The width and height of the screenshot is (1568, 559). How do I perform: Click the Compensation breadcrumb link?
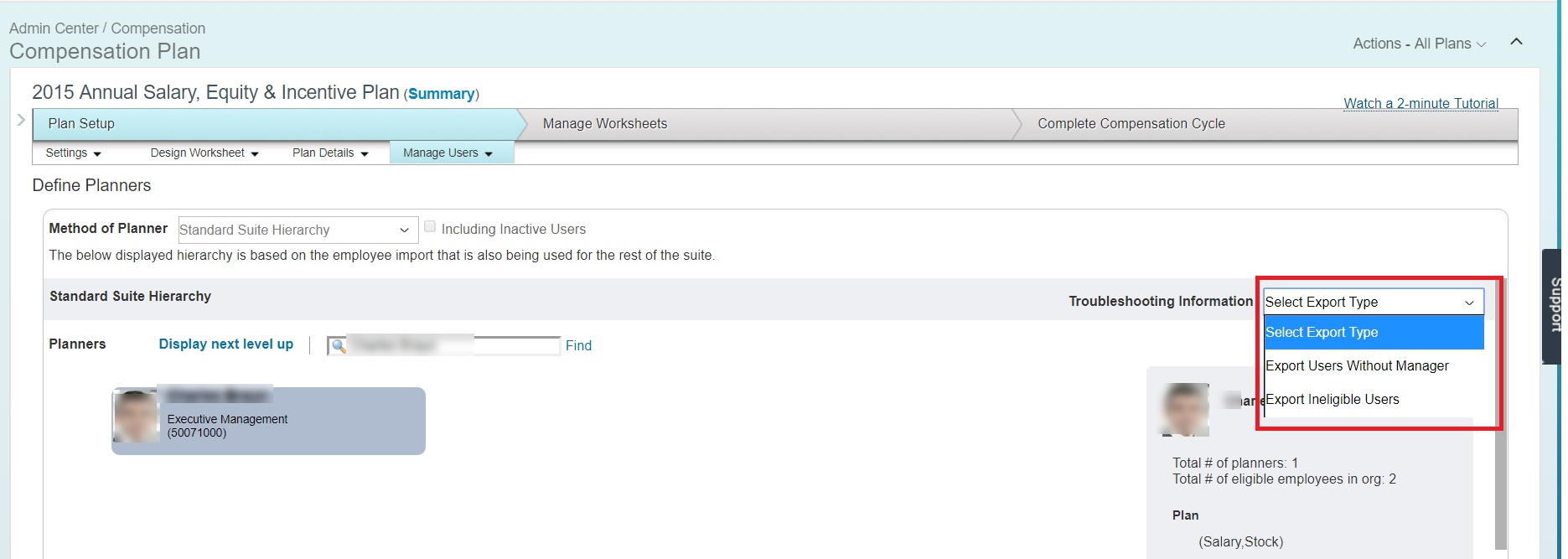tap(158, 28)
